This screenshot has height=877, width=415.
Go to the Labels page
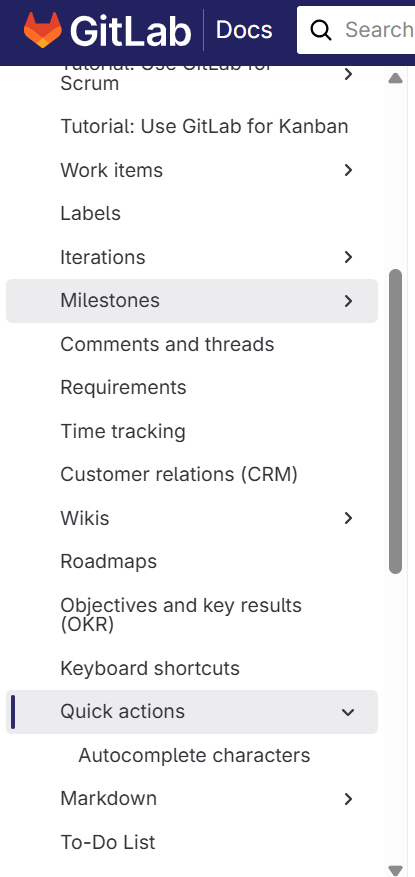pos(91,213)
